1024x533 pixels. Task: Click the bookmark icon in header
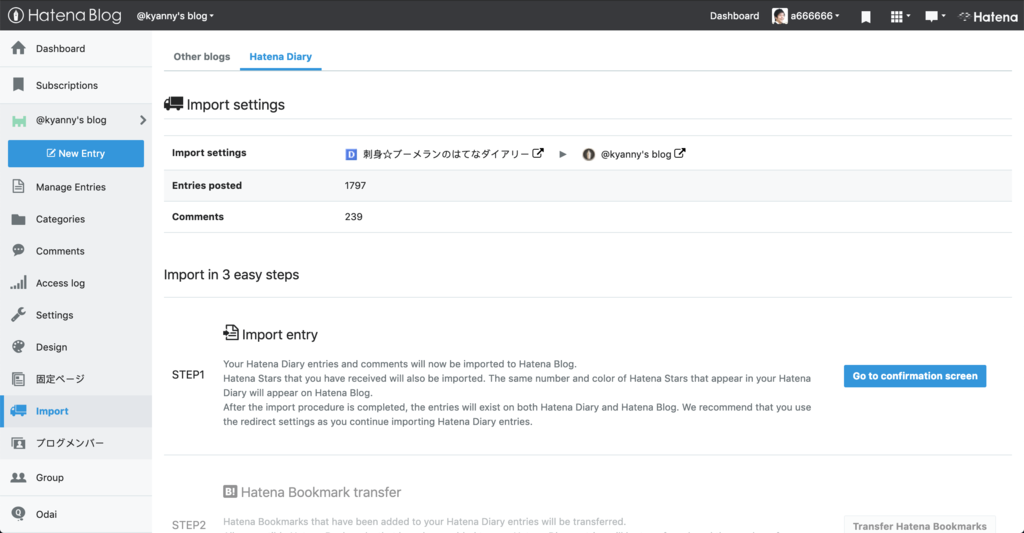pyautogui.click(x=866, y=16)
